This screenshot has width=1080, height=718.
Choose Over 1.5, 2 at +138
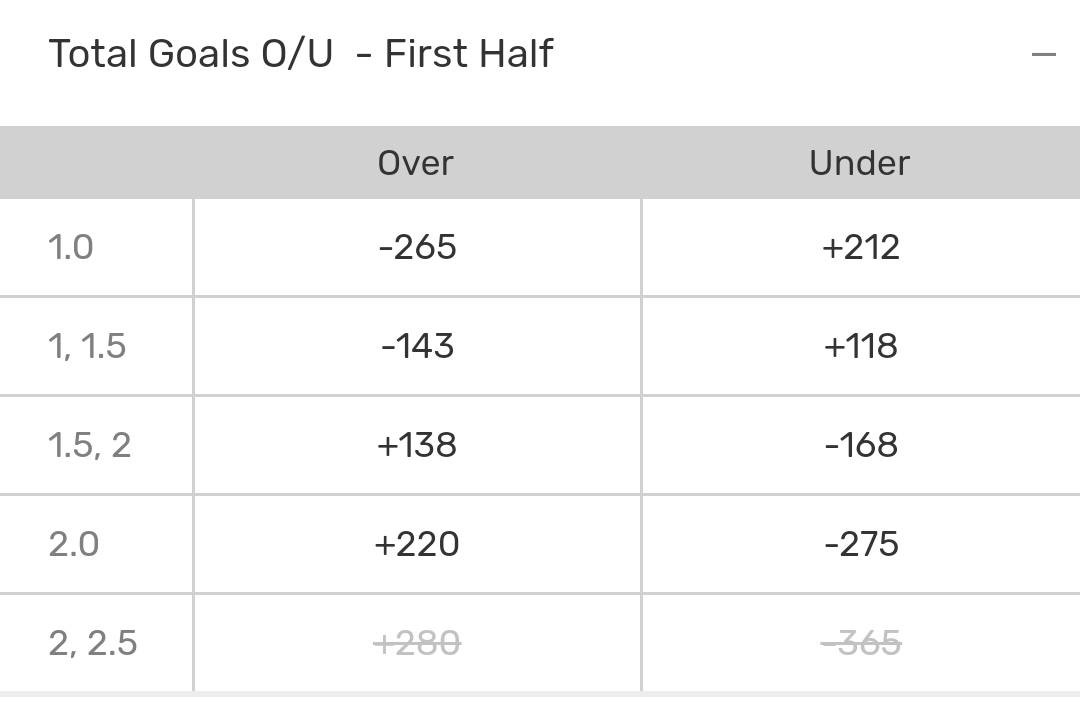pos(417,445)
